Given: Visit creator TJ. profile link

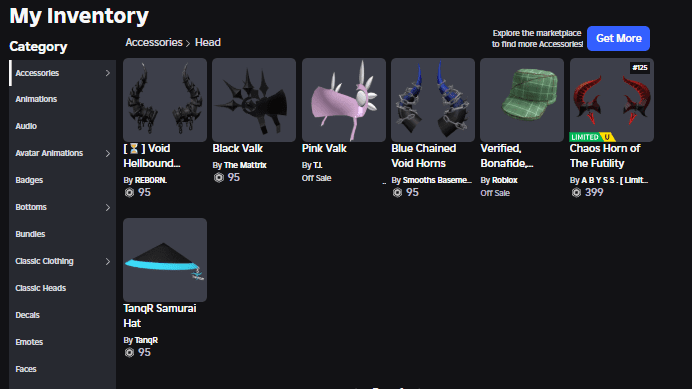Looking at the screenshot, I should [x=318, y=165].
